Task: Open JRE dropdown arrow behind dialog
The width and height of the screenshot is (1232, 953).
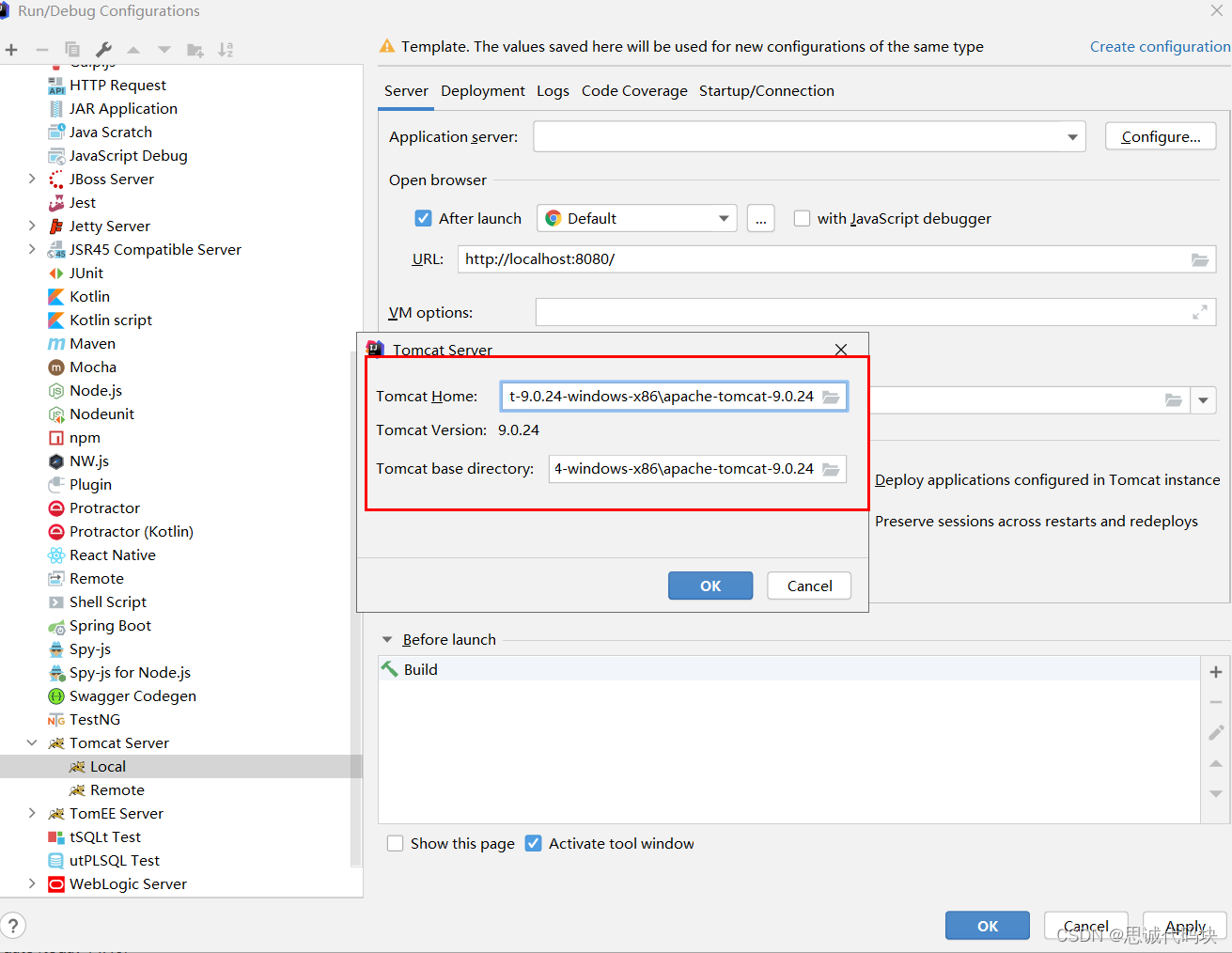Action: (x=1204, y=400)
